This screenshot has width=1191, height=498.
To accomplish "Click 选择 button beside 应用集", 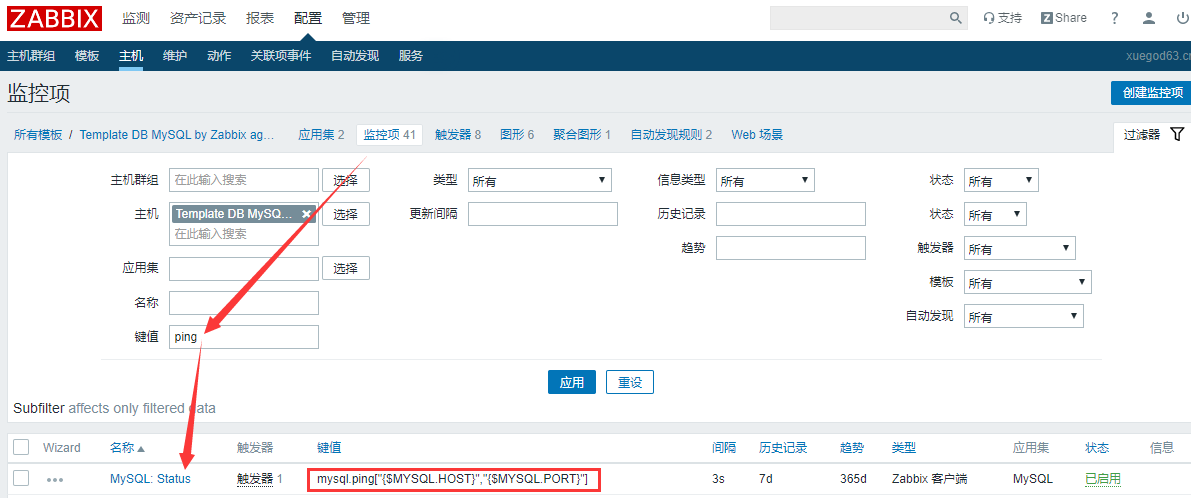I will [346, 268].
